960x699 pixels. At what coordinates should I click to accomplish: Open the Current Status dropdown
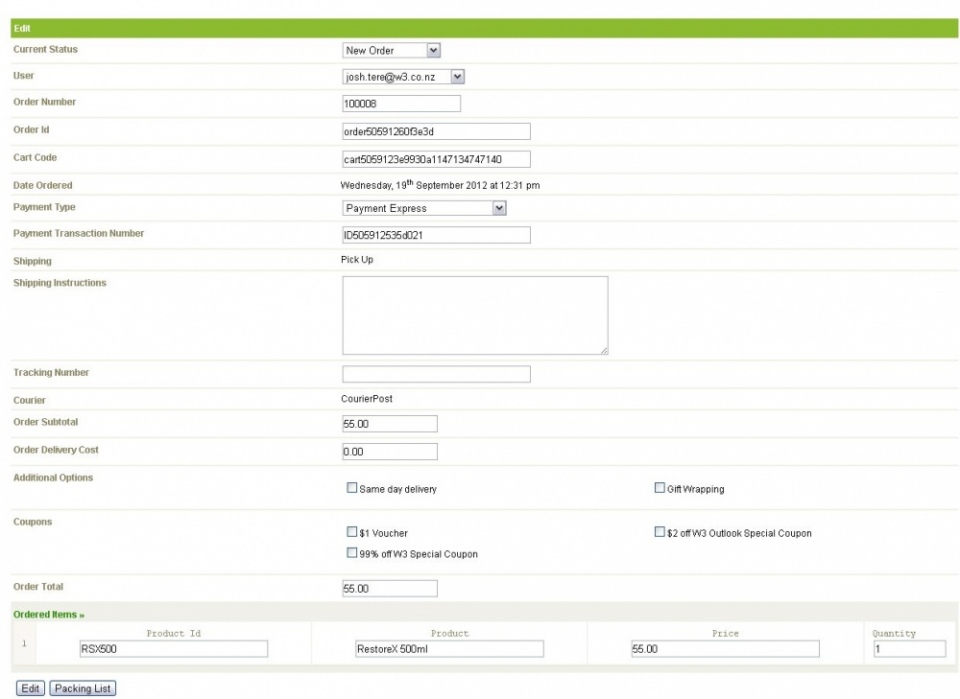click(391, 50)
